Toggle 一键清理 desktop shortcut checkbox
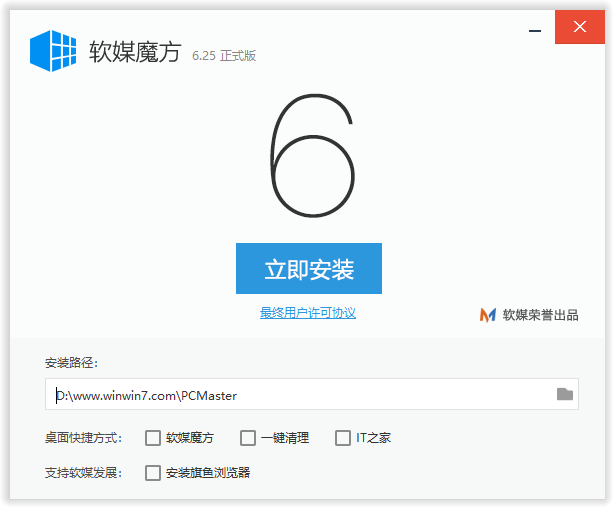615x510 pixels. point(248,439)
